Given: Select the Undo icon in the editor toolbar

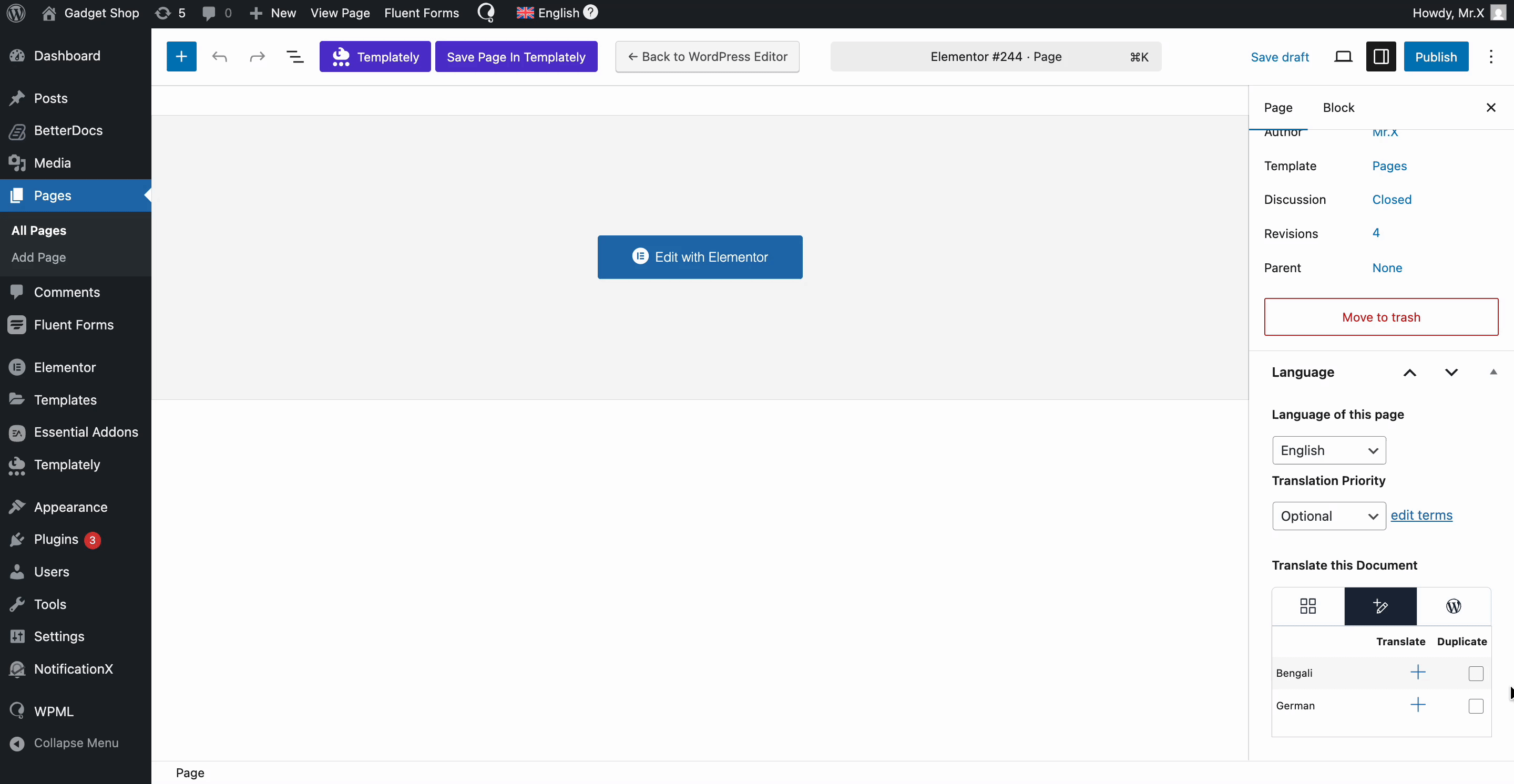Looking at the screenshot, I should [x=219, y=56].
